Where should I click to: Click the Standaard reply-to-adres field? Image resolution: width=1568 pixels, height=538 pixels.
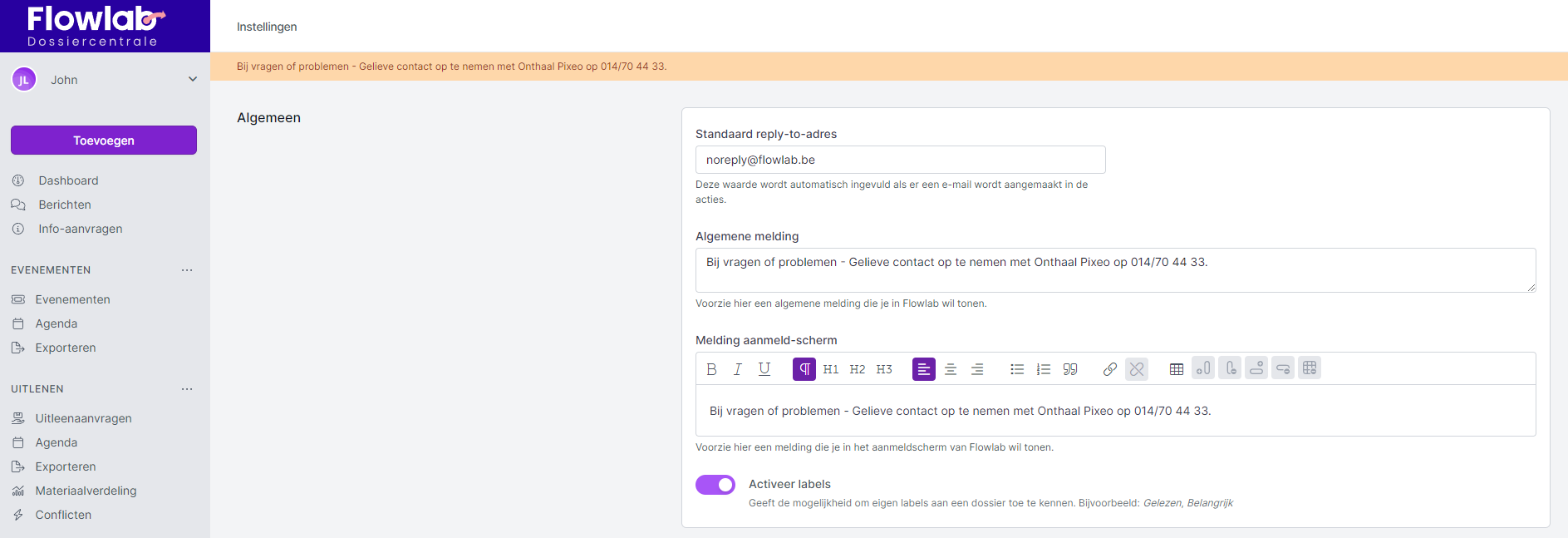click(x=900, y=160)
